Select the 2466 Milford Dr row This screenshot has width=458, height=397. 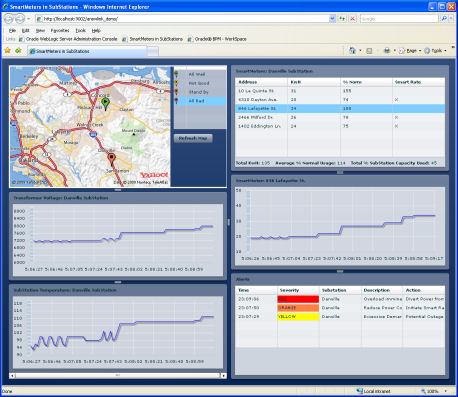[340, 117]
